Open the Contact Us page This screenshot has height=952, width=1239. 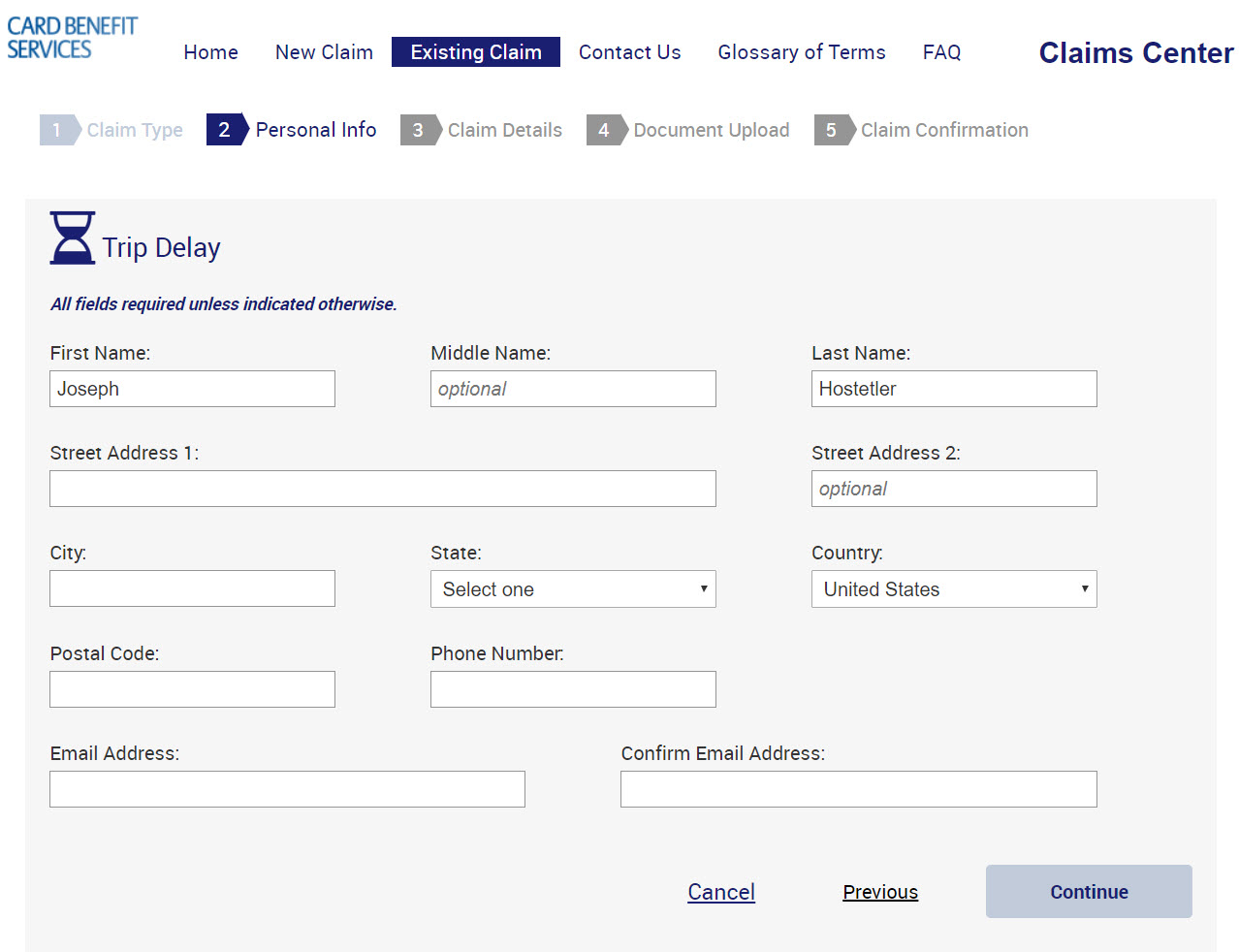(629, 51)
